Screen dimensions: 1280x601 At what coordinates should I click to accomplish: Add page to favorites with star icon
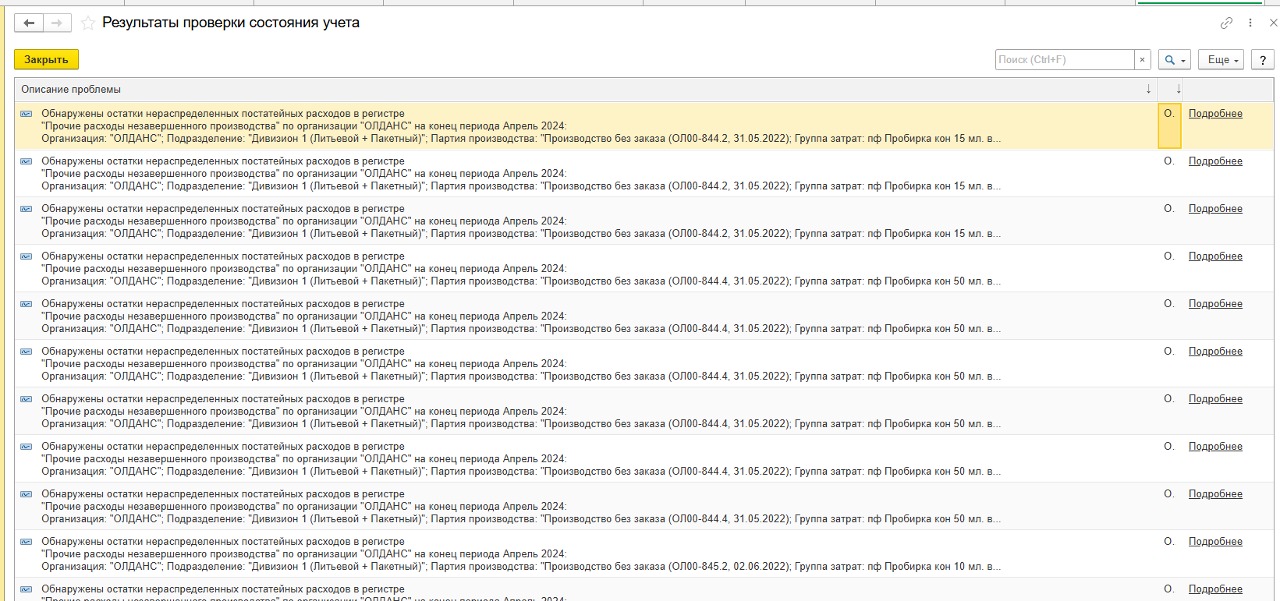click(x=87, y=23)
